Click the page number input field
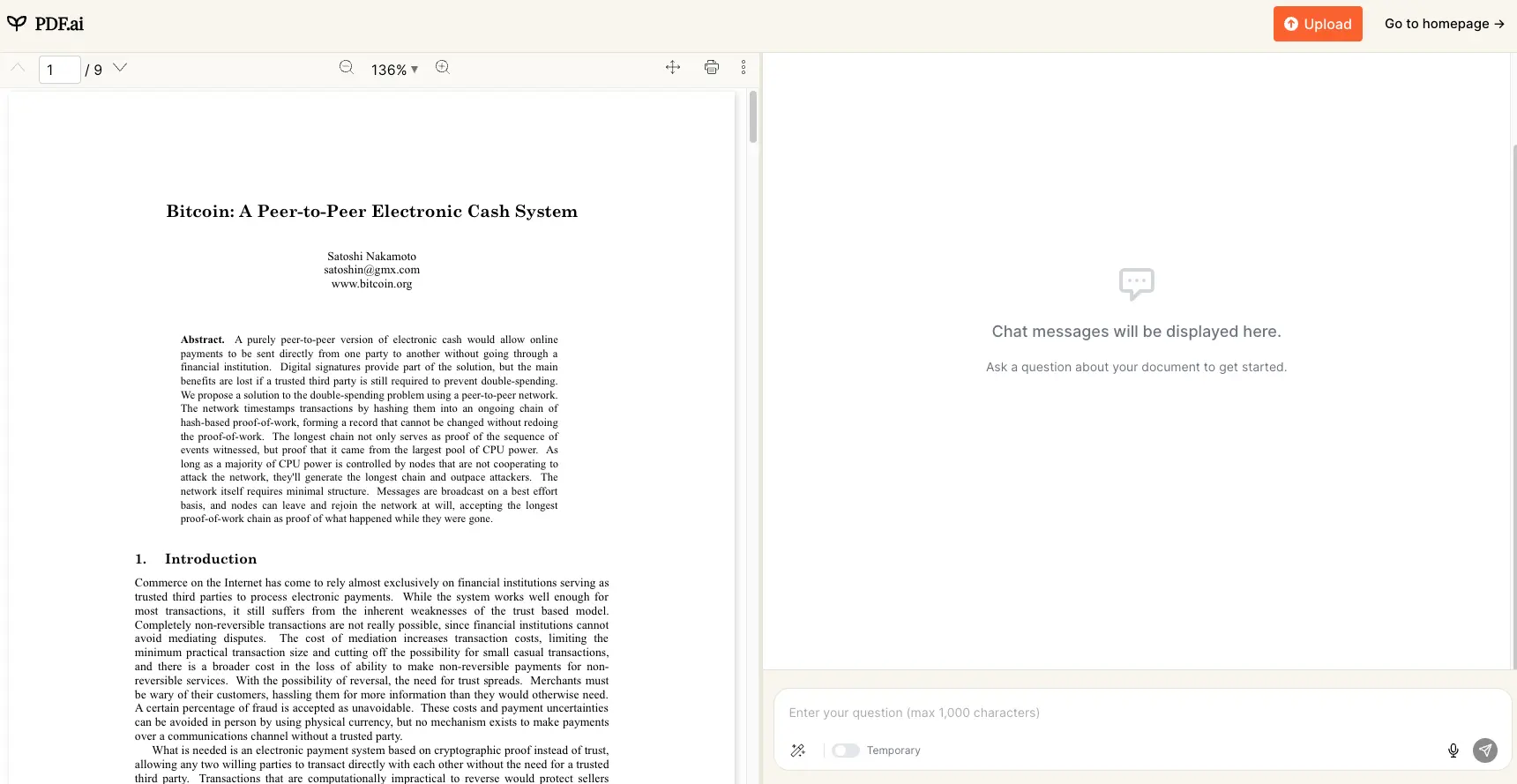 (59, 70)
